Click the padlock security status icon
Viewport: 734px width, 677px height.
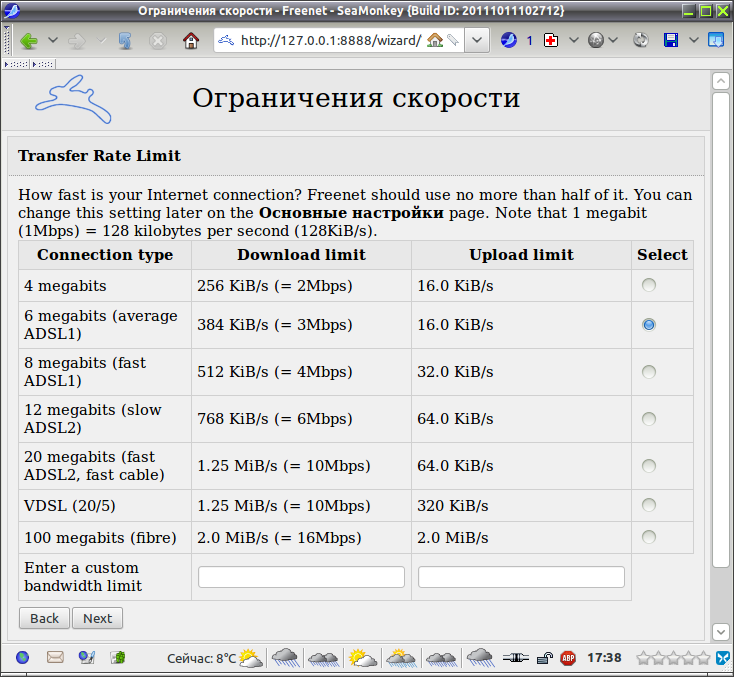pyautogui.click(x=544, y=659)
